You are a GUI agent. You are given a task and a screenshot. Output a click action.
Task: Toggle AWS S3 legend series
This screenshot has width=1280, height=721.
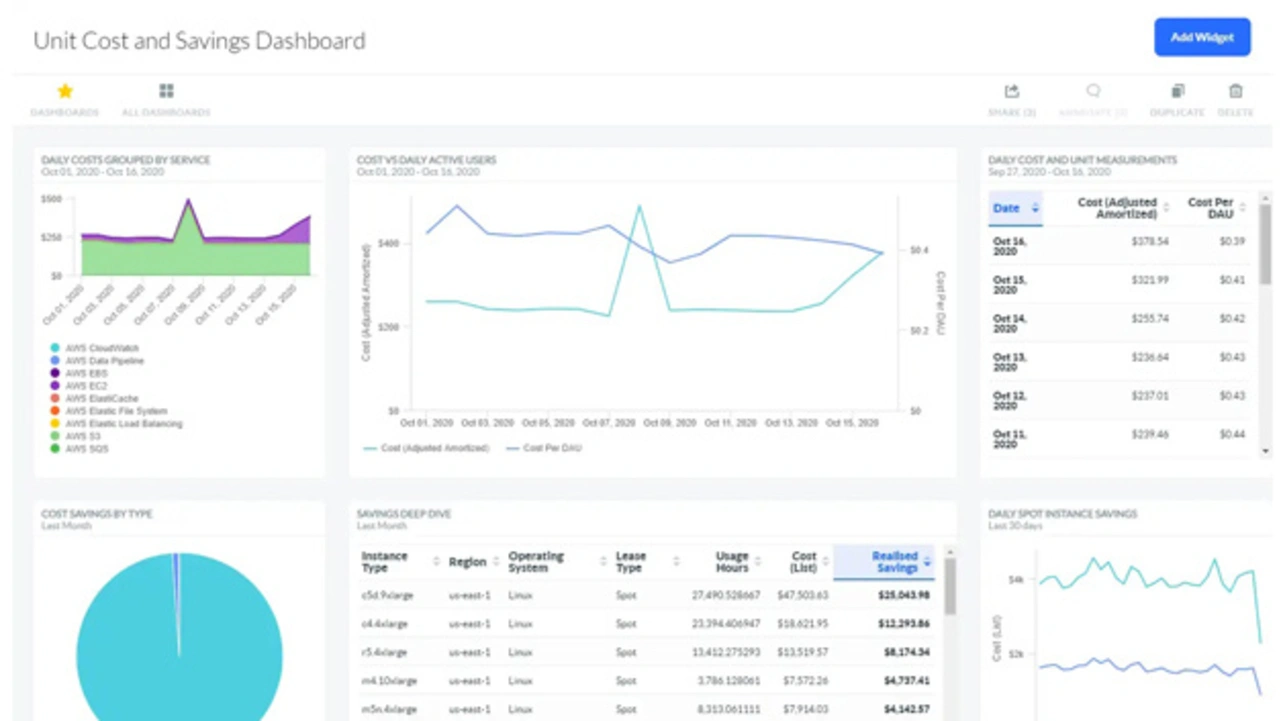pyautogui.click(x=85, y=437)
